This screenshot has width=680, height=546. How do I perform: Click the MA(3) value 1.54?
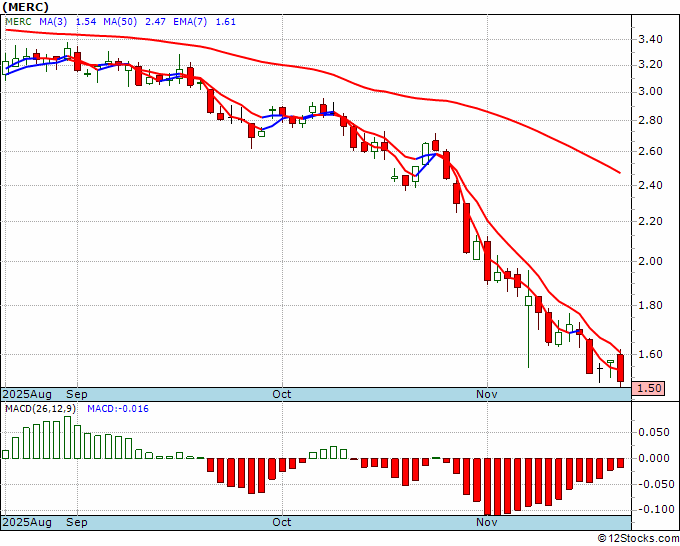pyautogui.click(x=86, y=22)
